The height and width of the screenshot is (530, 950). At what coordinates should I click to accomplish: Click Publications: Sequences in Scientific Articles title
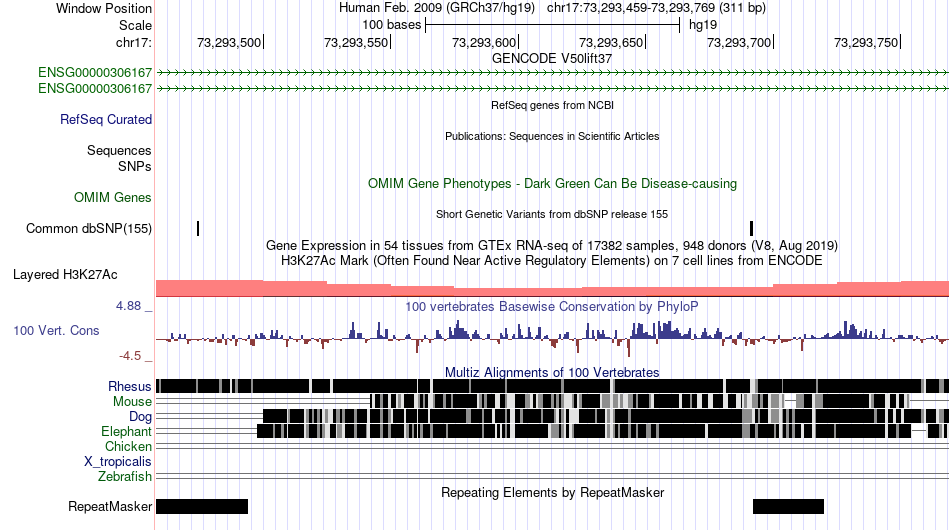coord(552,136)
